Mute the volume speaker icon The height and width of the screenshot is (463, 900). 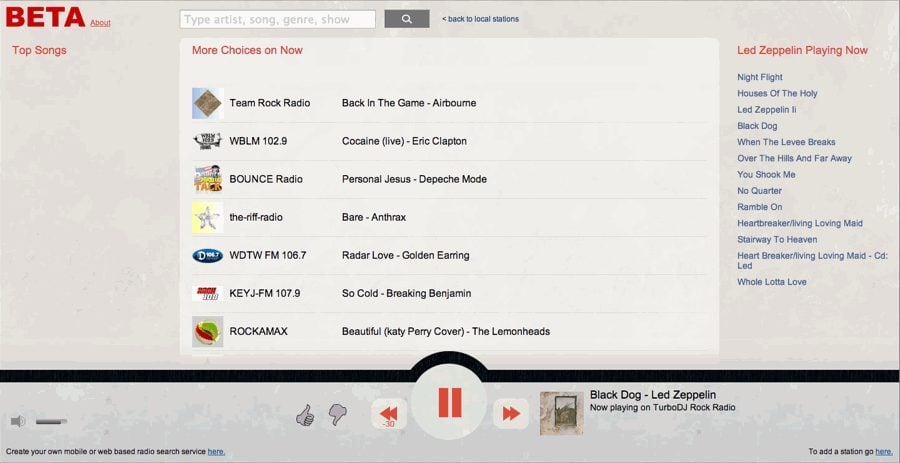[18, 421]
